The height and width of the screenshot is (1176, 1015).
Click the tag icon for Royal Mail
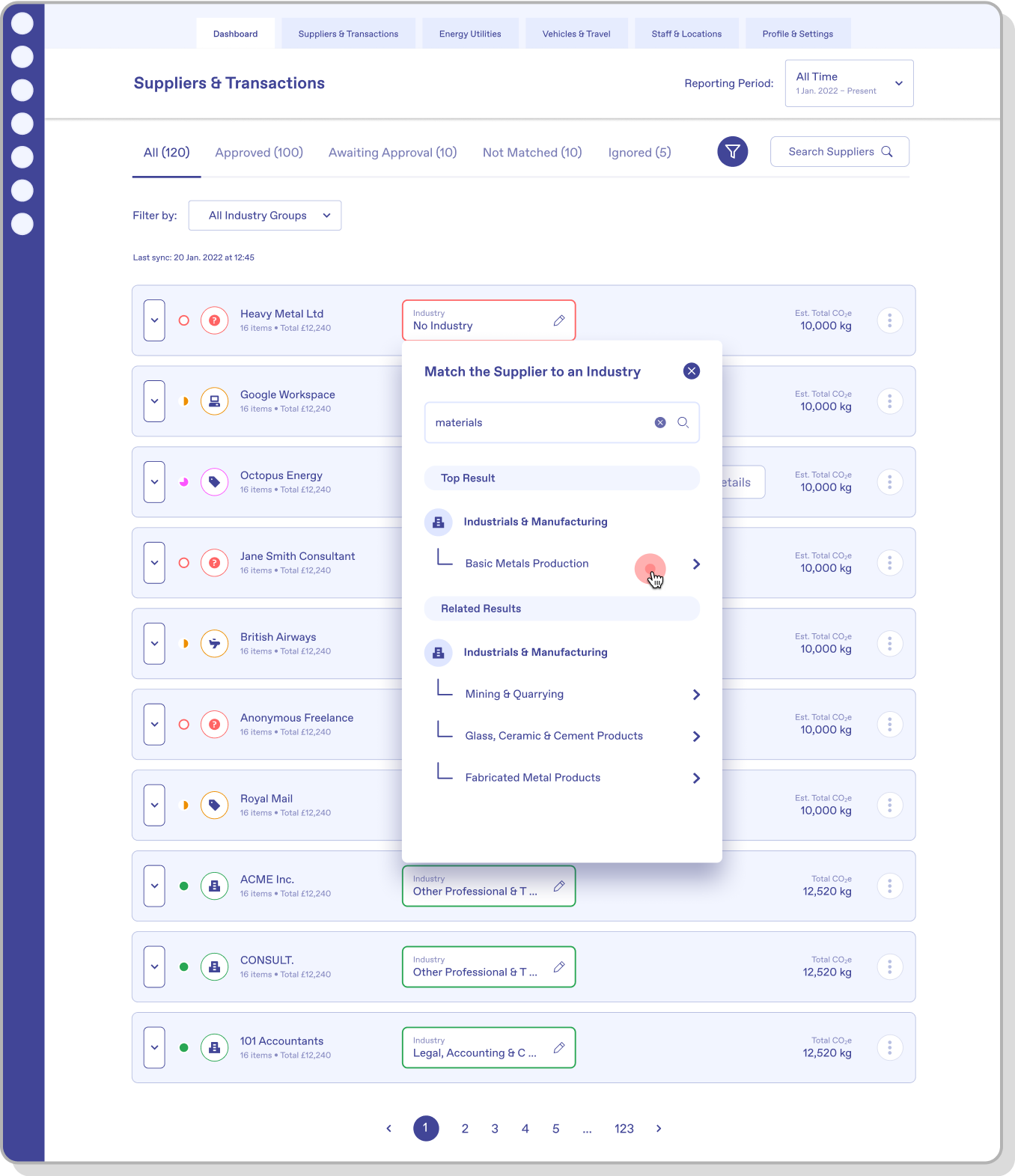(x=214, y=805)
